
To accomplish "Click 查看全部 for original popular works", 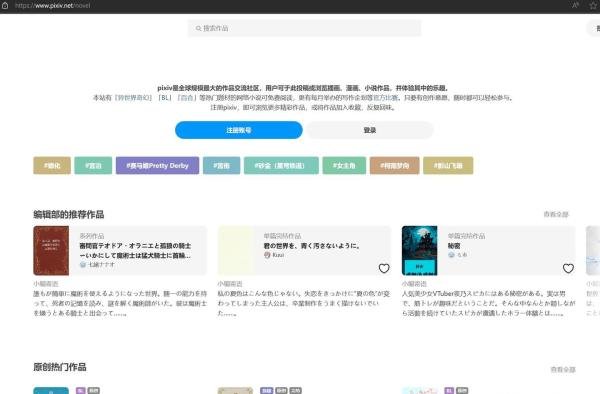I will pyautogui.click(x=563, y=370).
